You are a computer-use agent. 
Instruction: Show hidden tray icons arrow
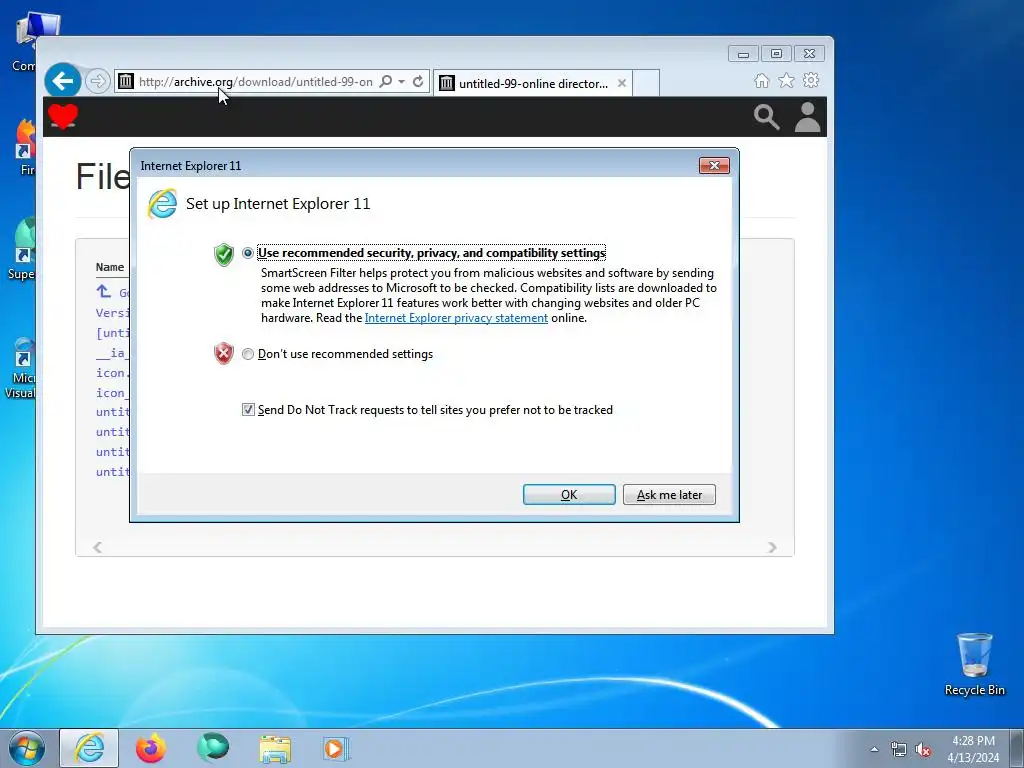[874, 749]
